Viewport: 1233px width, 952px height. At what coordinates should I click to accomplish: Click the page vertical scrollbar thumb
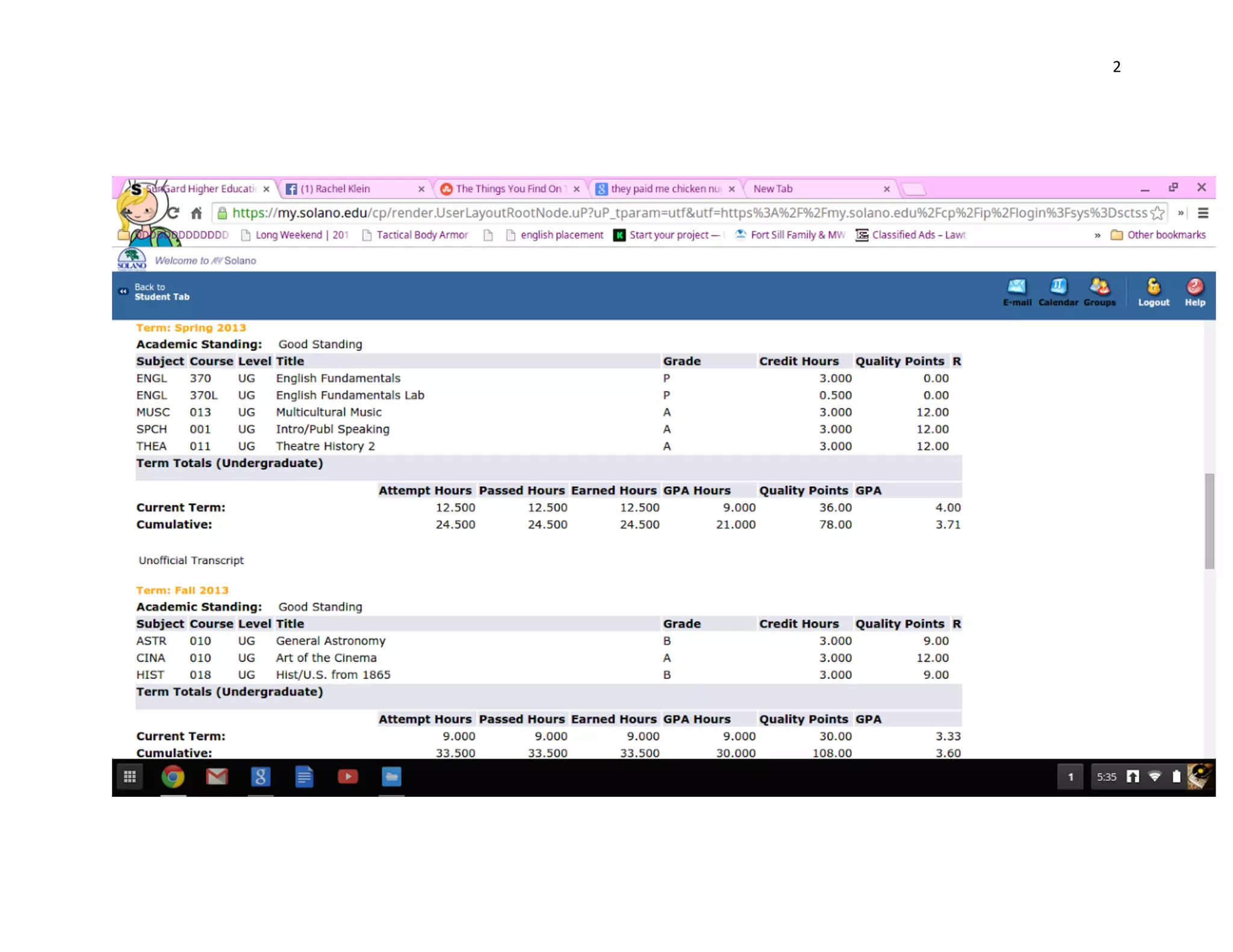(x=1209, y=521)
